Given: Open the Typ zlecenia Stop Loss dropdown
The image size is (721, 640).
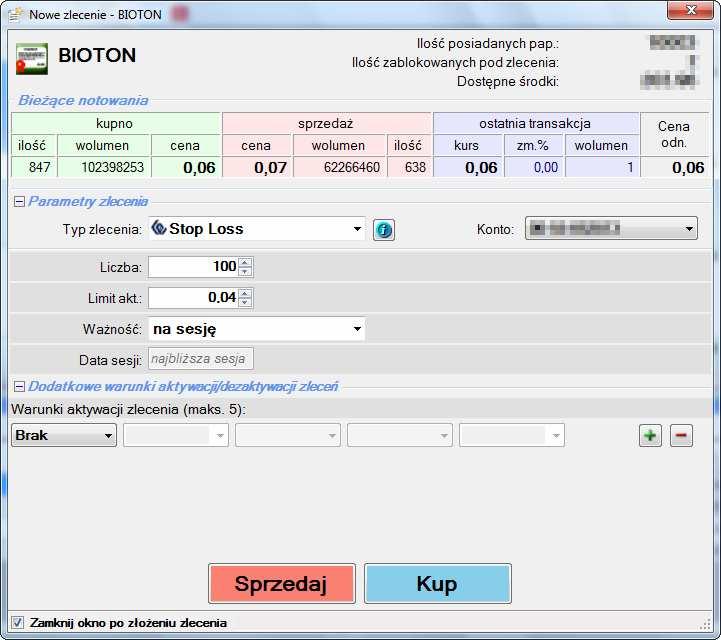Looking at the screenshot, I should [257, 229].
